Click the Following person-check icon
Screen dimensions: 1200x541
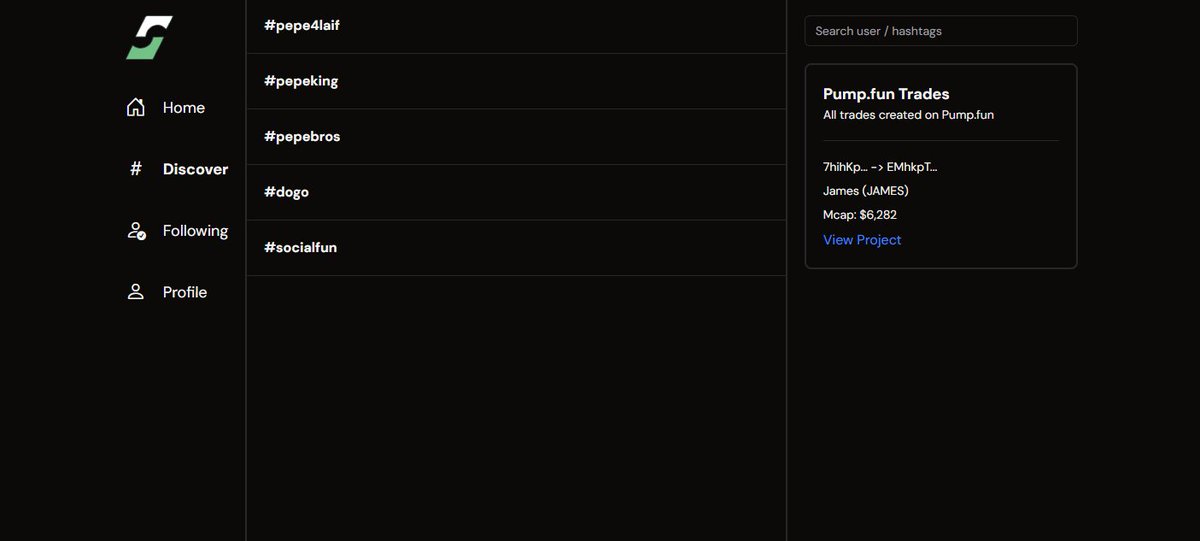click(x=136, y=230)
